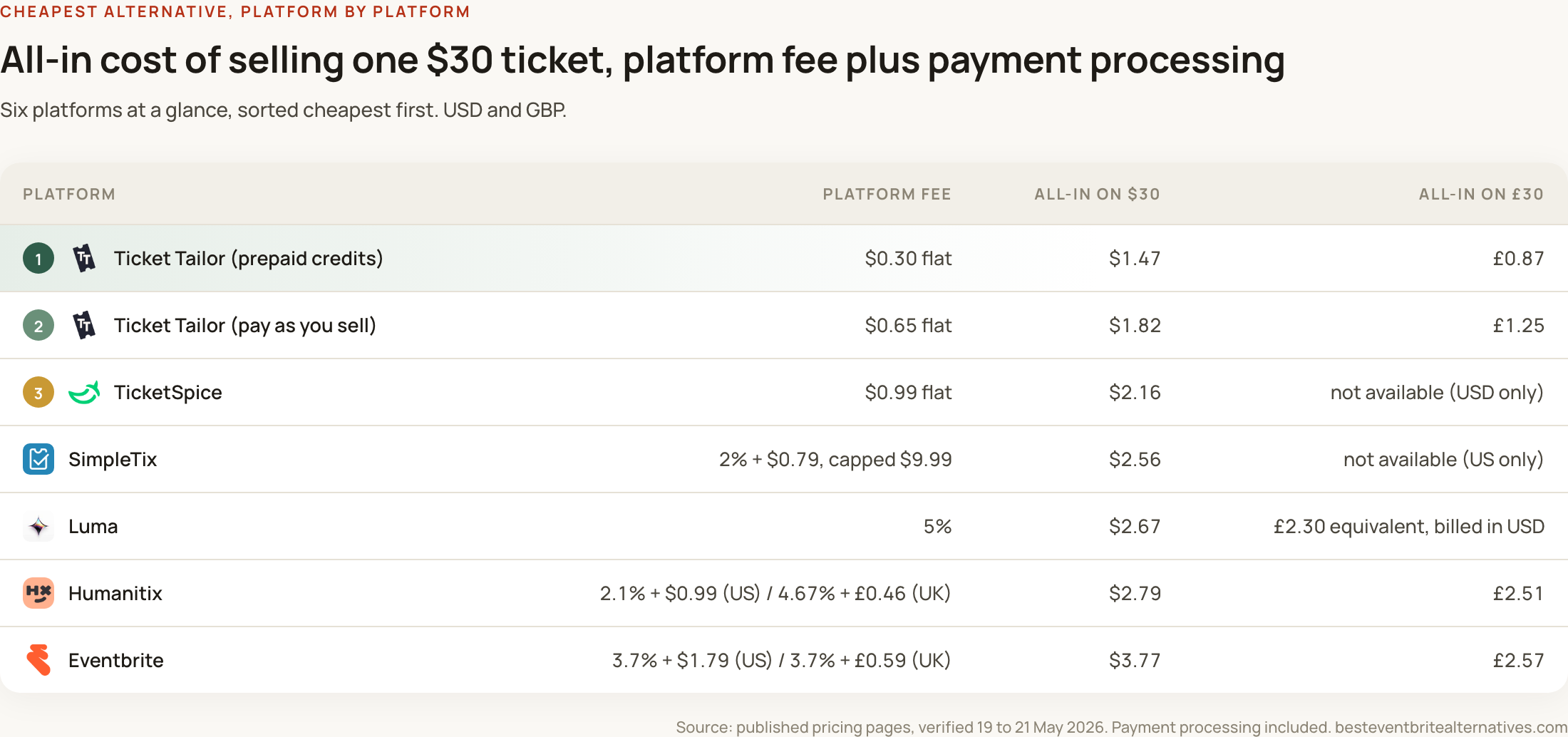Click the ALL-IN ON £30 column header
The height and width of the screenshot is (737, 1568).
pos(1481,194)
